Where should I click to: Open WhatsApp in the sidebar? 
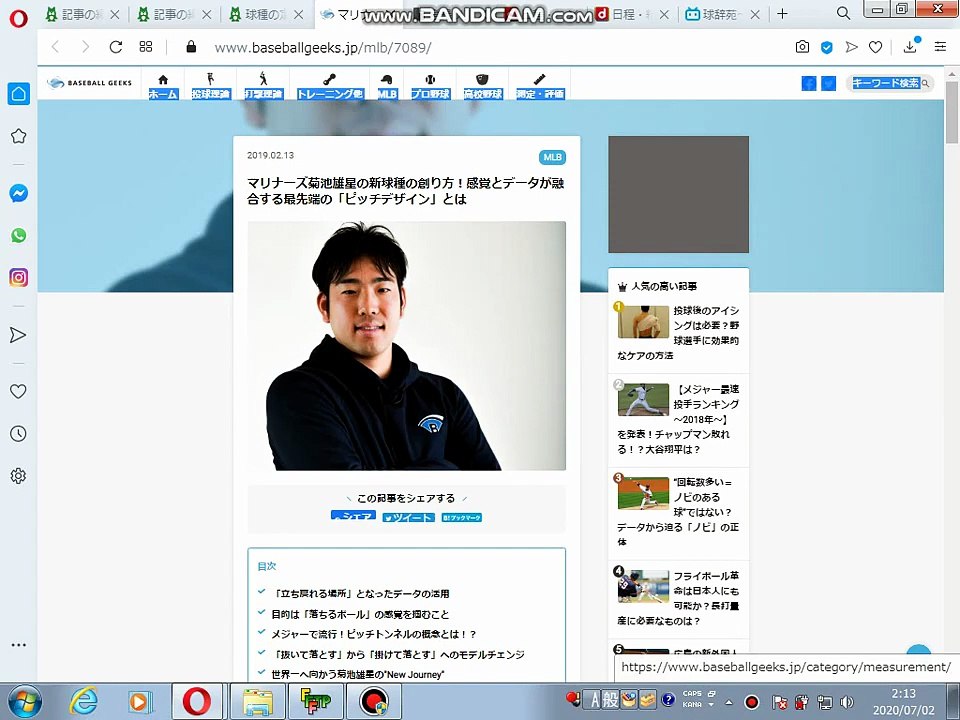click(x=18, y=235)
